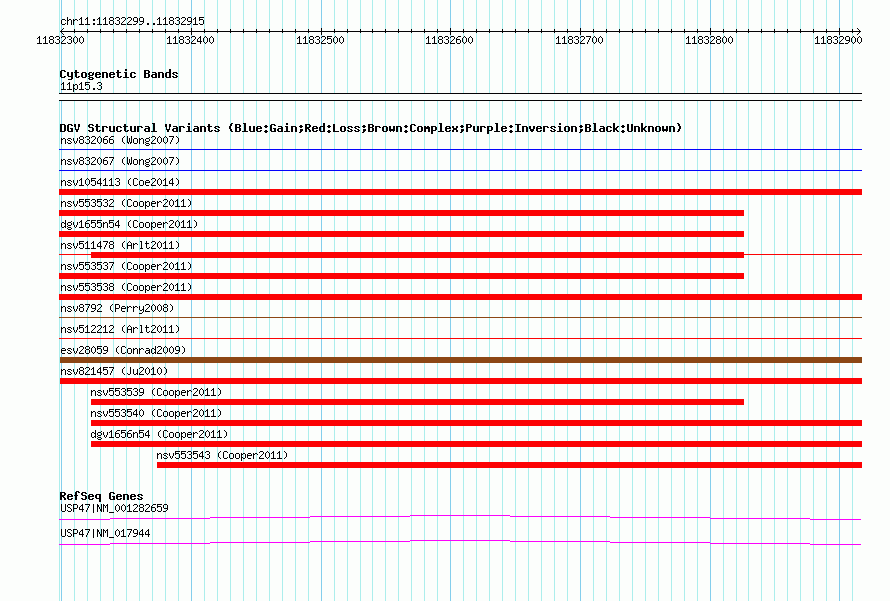The image size is (890, 601).
Task: Click the Cytogenetic Bands track heading
Action: [x=119, y=74]
